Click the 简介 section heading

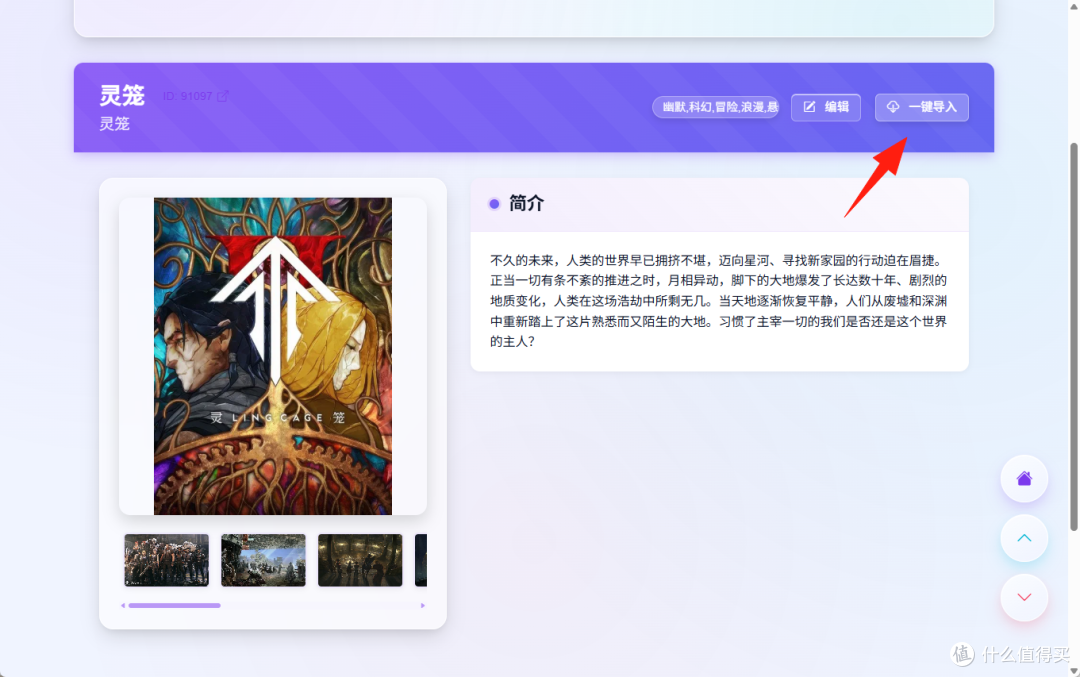(526, 203)
